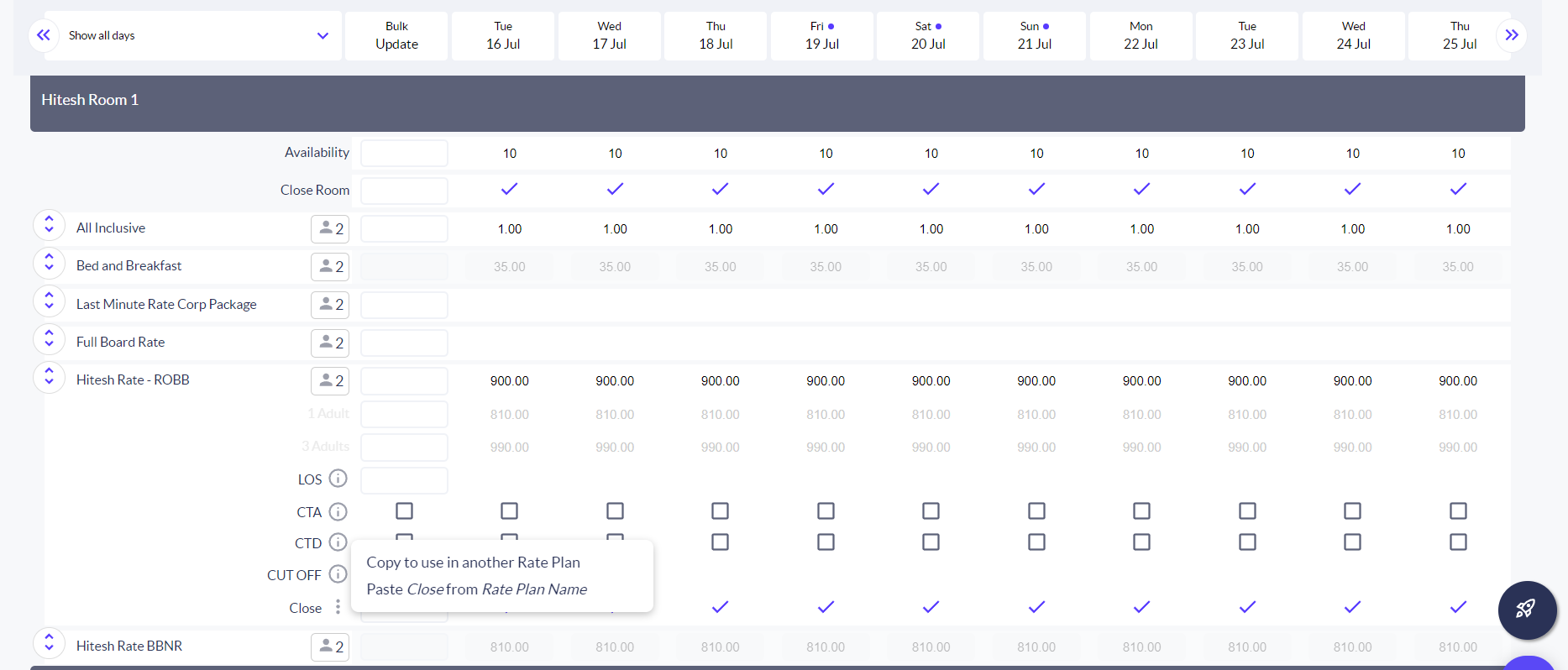Screen dimensions: 1568x670
Task: Open three-dot menu beside Close row
Action: 338,607
